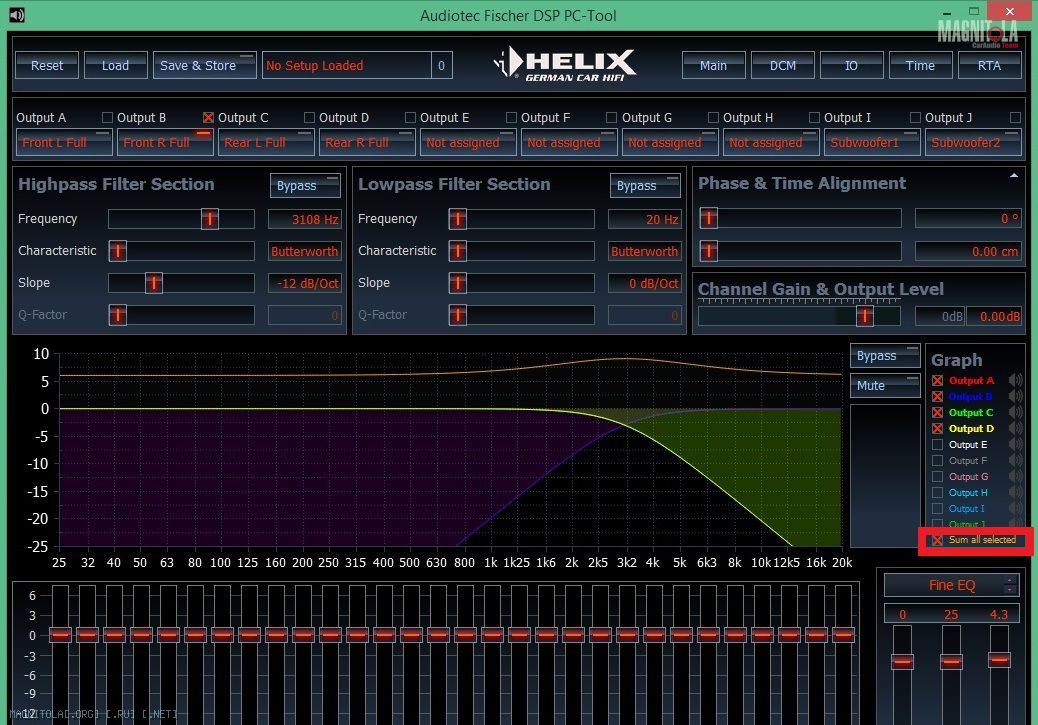Click the speaker icon next to Output D

(x=1016, y=429)
